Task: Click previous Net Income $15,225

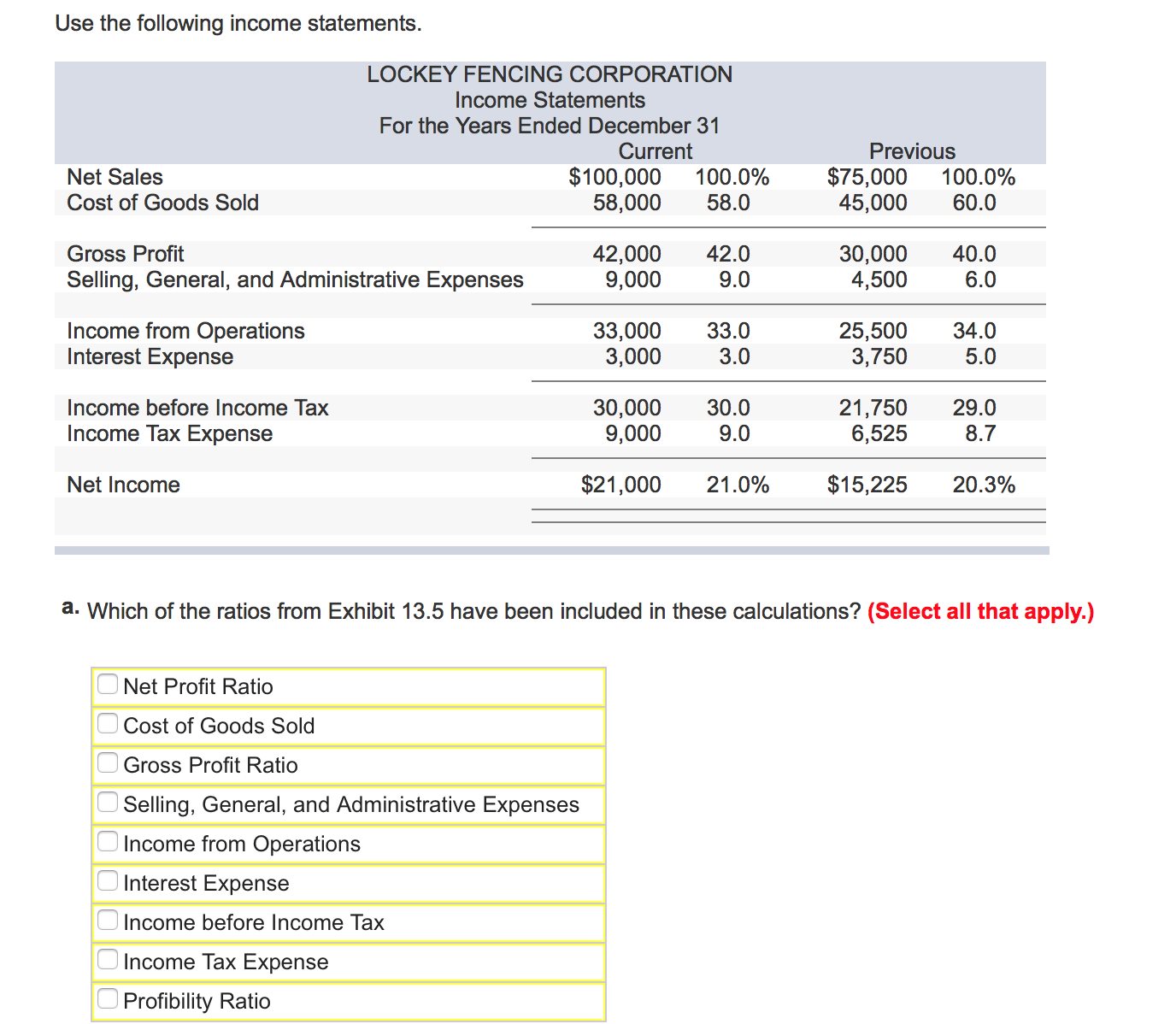Action: click(867, 485)
